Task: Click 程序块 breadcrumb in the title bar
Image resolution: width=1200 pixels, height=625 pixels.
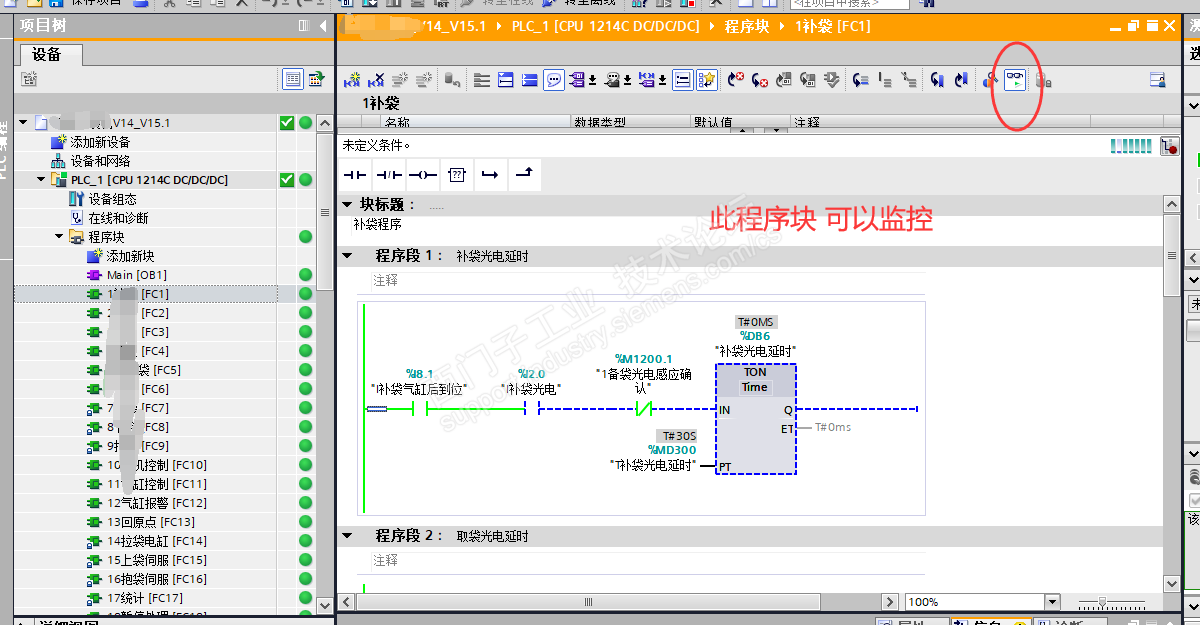Action: coord(747,26)
